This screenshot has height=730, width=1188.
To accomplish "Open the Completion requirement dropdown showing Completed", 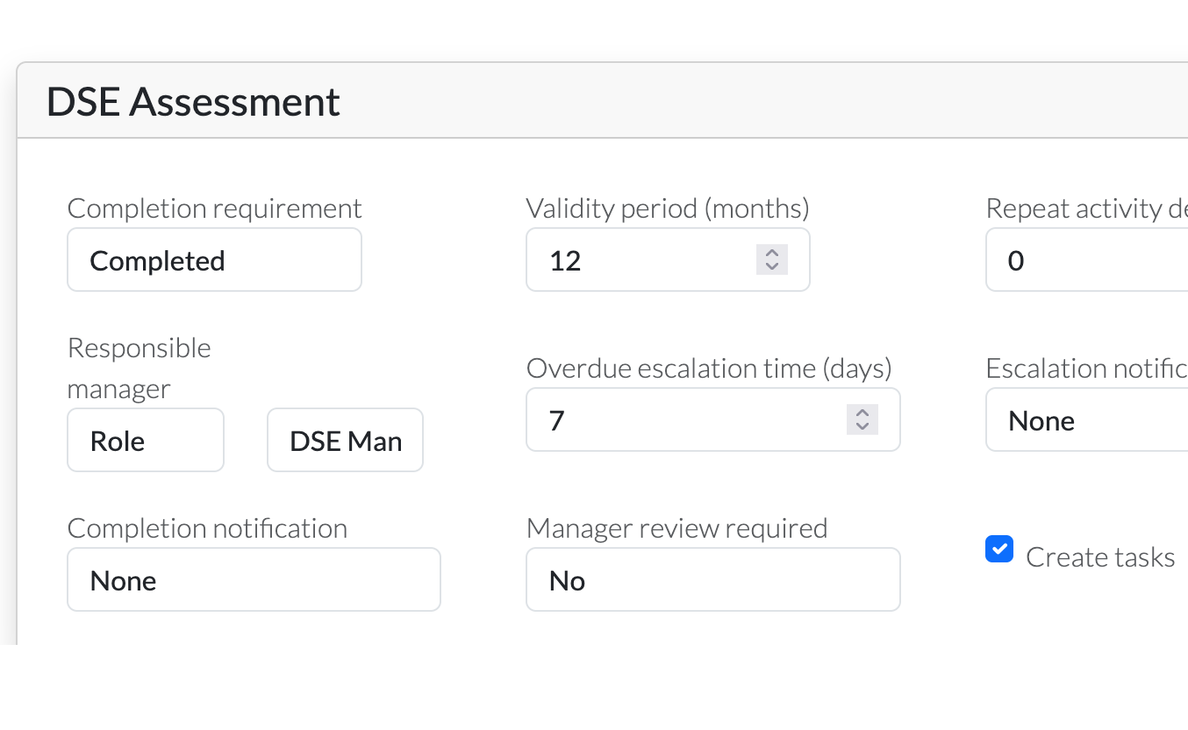I will tap(214, 260).
